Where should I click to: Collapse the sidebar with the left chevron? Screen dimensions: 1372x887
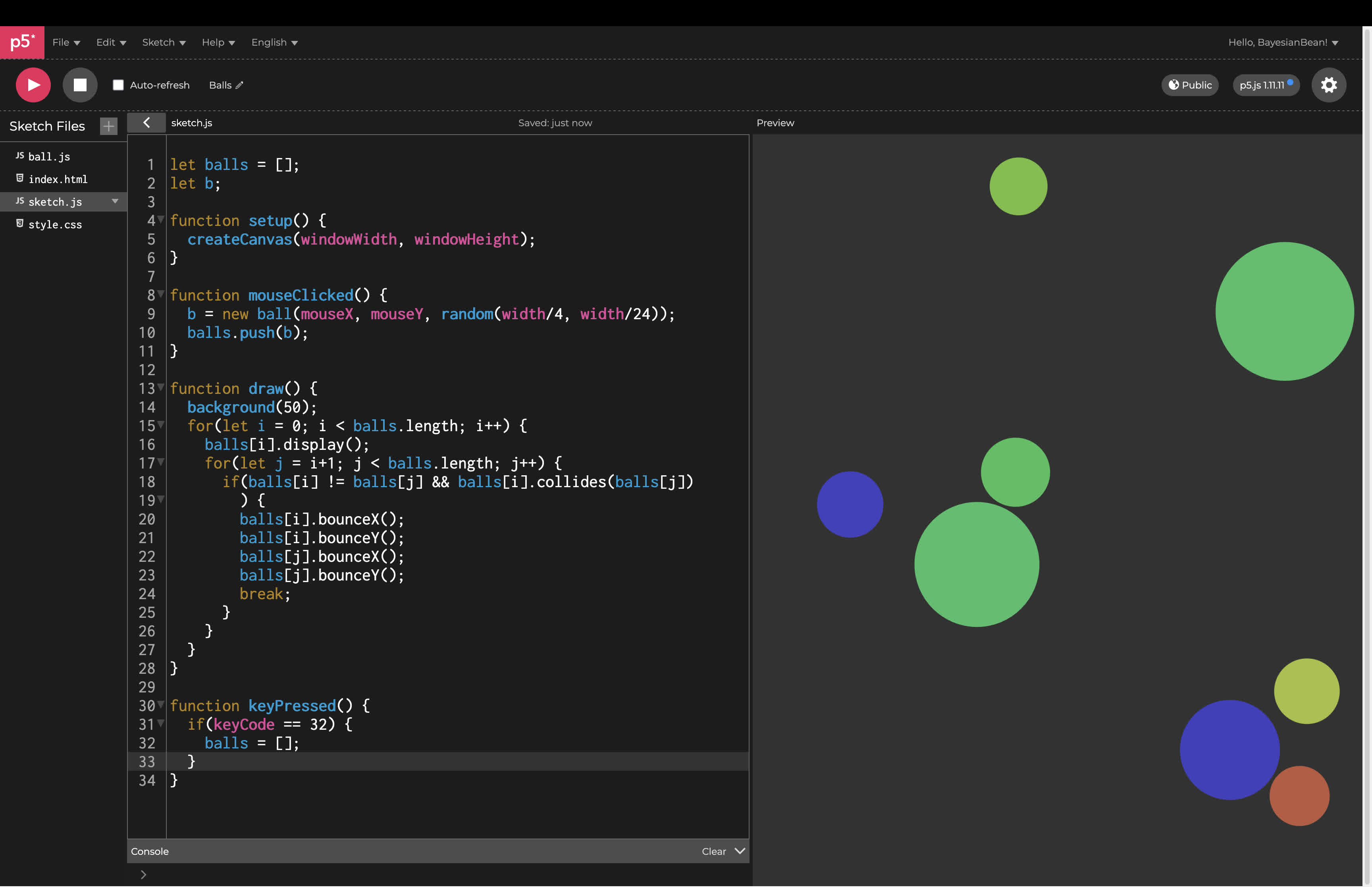(x=146, y=123)
